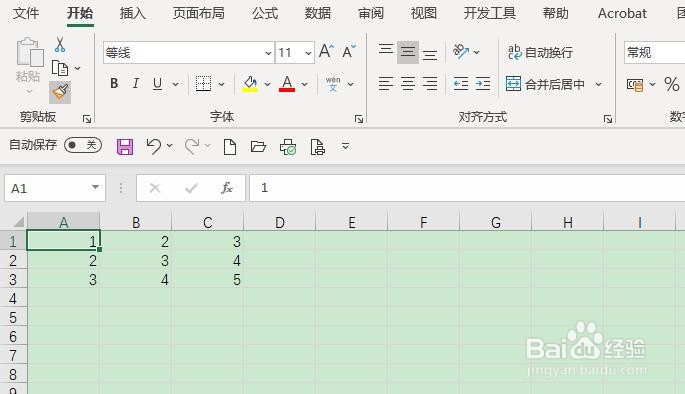Align text left
Image resolution: width=685 pixels, height=394 pixels.
point(386,83)
